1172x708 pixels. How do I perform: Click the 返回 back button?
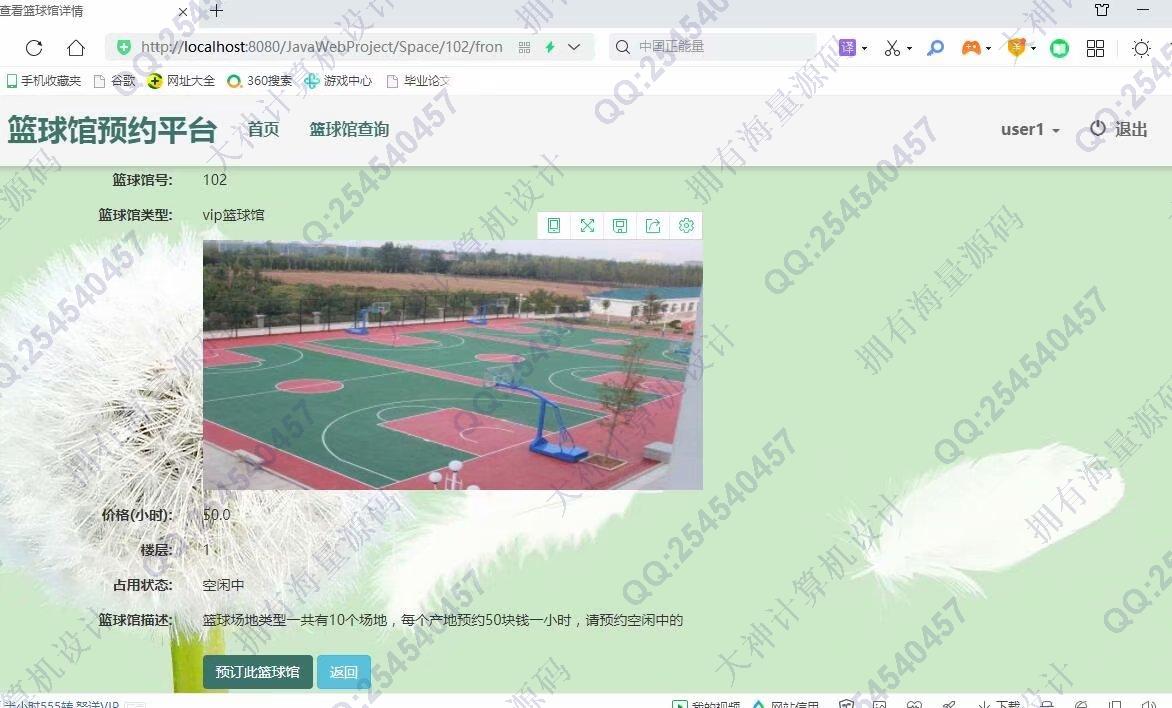tap(343, 671)
